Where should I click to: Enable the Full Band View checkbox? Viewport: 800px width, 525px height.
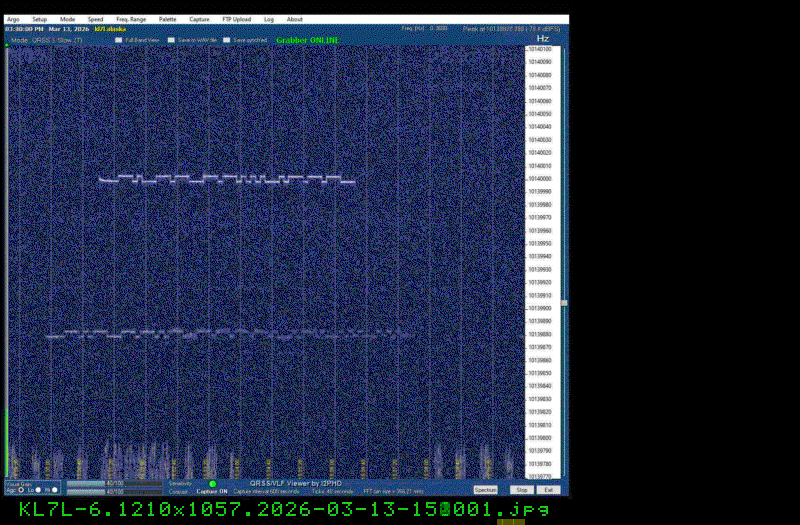(x=118, y=40)
